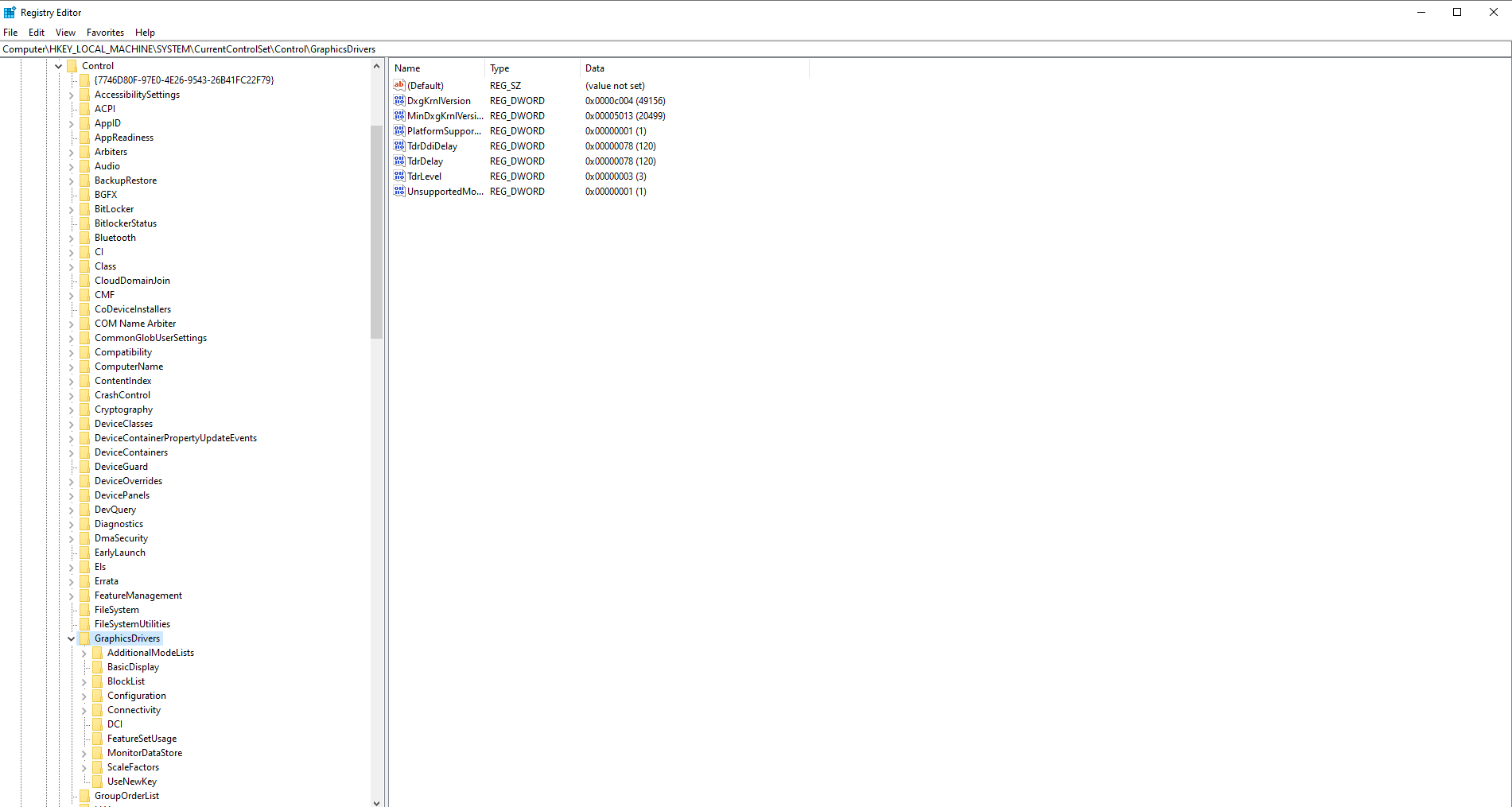Click the REG_DWORD icon beside TdrLevel
Screen dimensions: 1512x807
[x=398, y=176]
